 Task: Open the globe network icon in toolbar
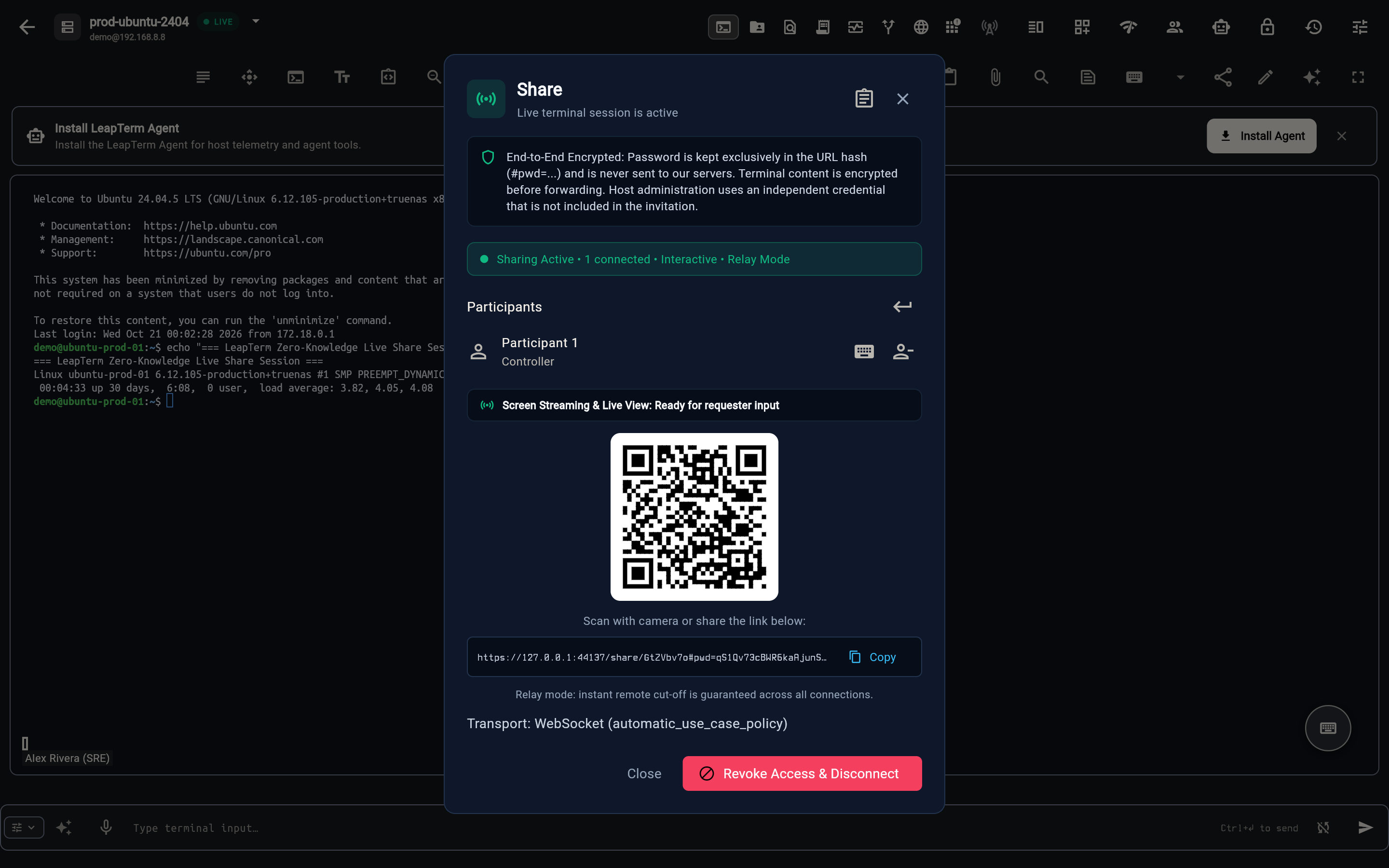tap(921, 27)
